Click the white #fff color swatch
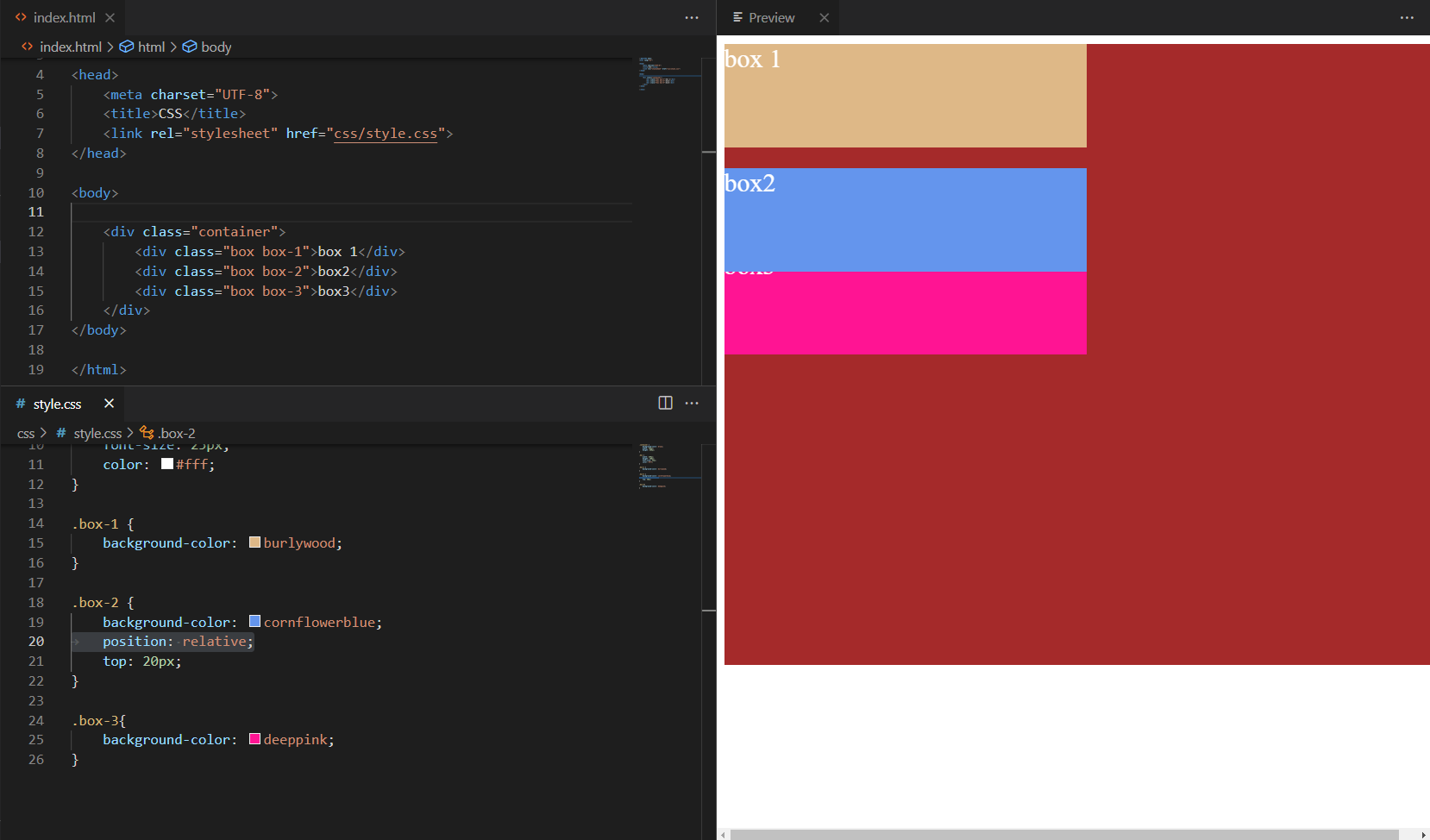This screenshot has width=1430, height=840. (x=167, y=464)
